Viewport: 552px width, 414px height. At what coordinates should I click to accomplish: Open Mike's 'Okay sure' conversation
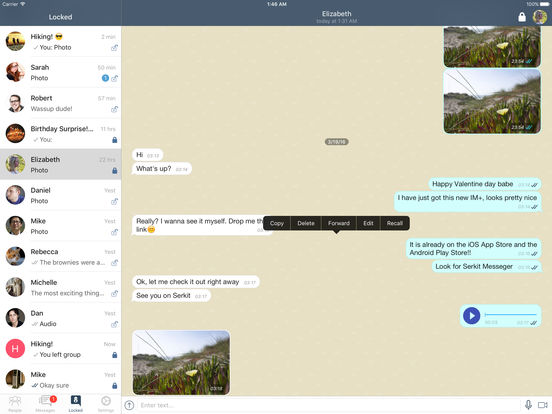[61, 380]
